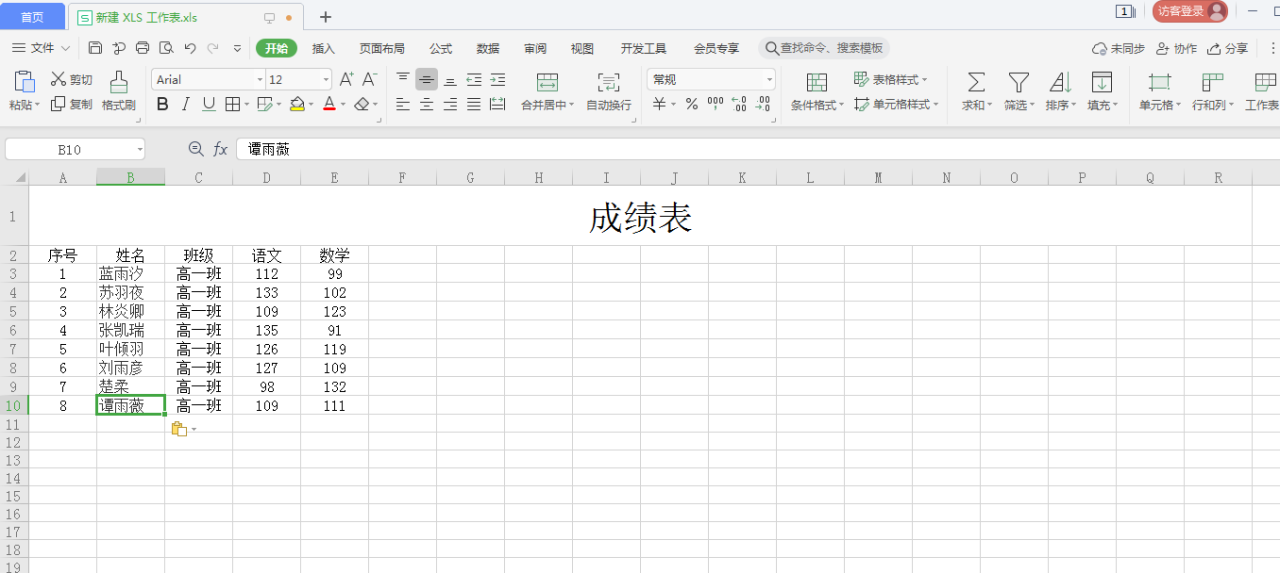Expand Merge and Center (合并居中) dropdown
The height and width of the screenshot is (573, 1280).
click(x=571, y=105)
